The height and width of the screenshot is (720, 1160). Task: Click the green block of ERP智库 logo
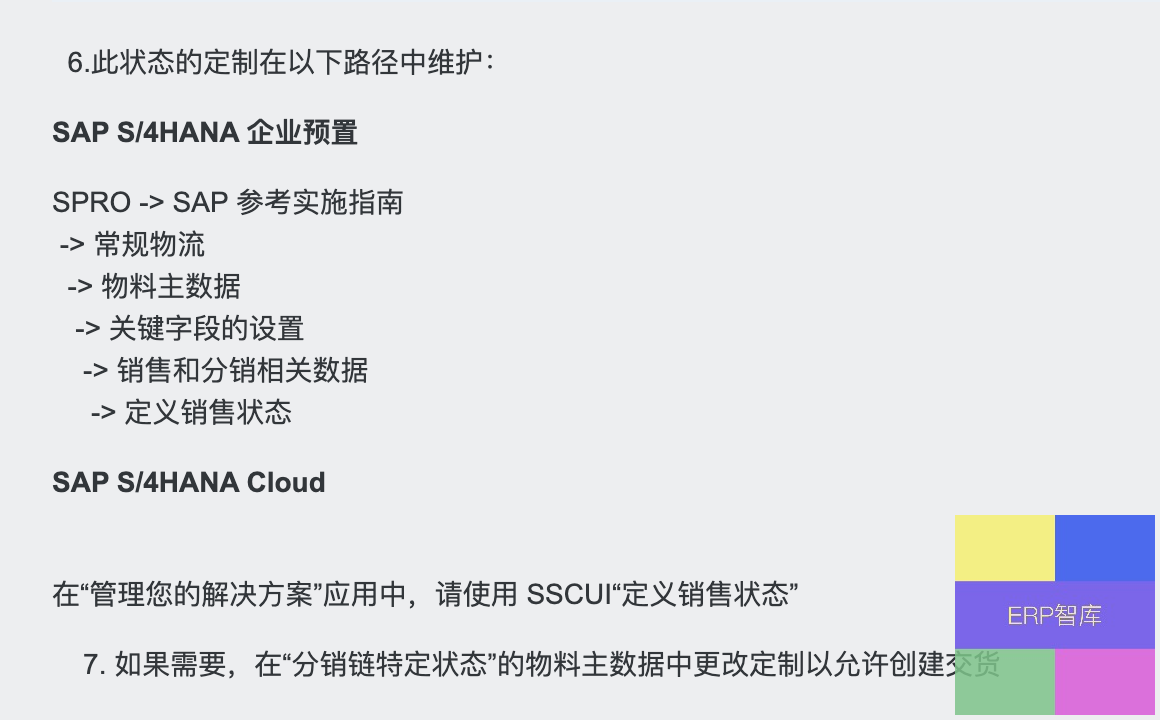(x=1005, y=682)
